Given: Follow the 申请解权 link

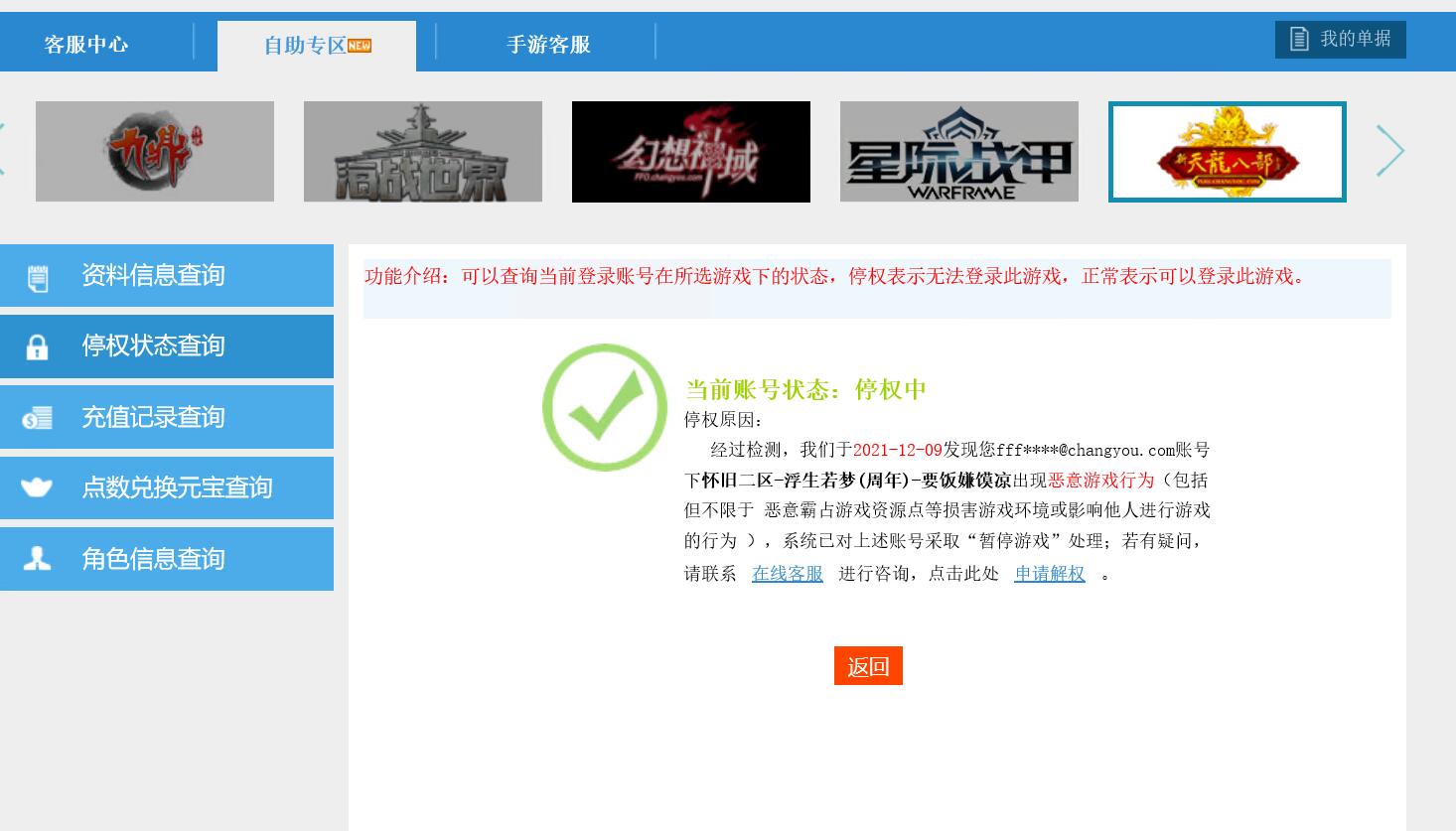Looking at the screenshot, I should pos(1049,574).
